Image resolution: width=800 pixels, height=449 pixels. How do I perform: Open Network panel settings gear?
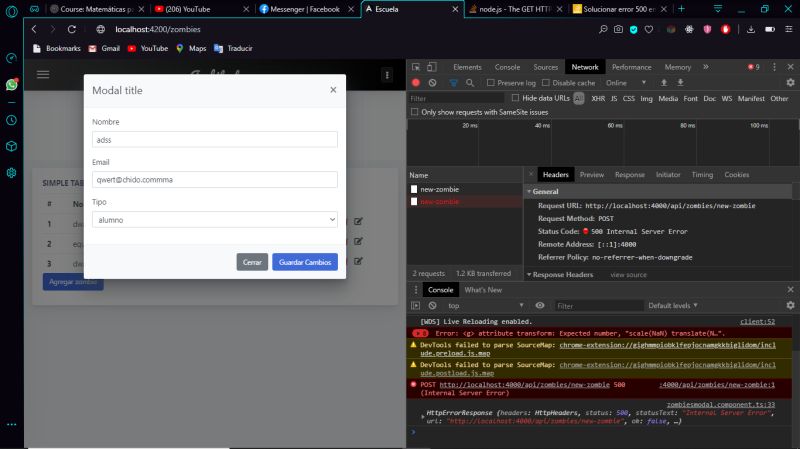(x=790, y=82)
